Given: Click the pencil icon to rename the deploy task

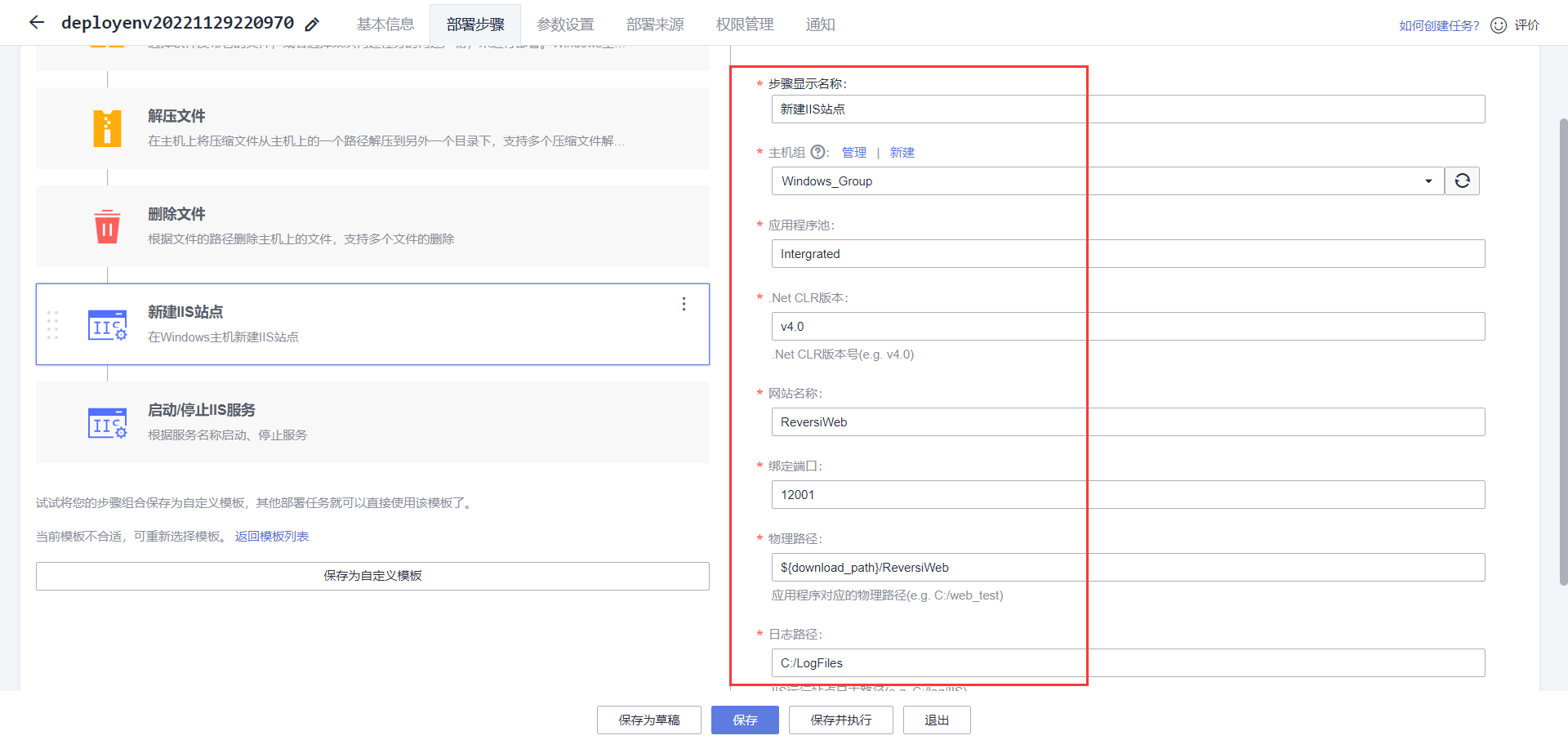Looking at the screenshot, I should click(312, 24).
